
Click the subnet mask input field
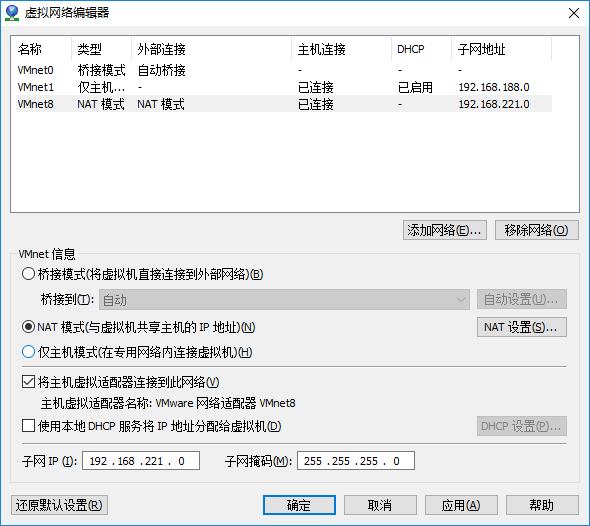click(356, 461)
